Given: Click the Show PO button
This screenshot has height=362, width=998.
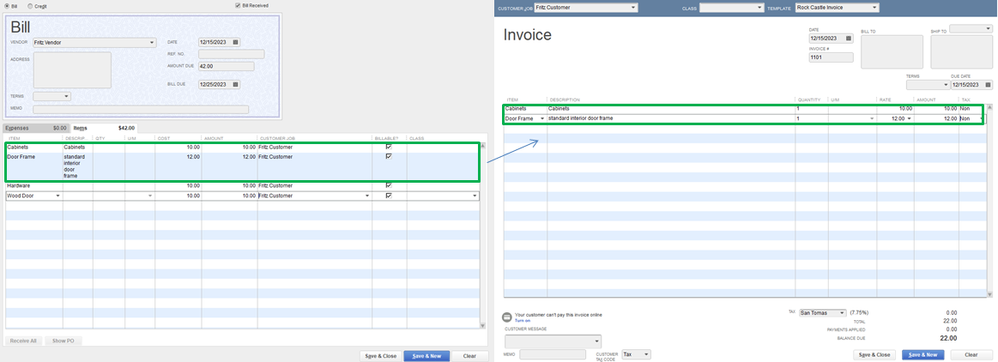Looking at the screenshot, I should click(64, 341).
